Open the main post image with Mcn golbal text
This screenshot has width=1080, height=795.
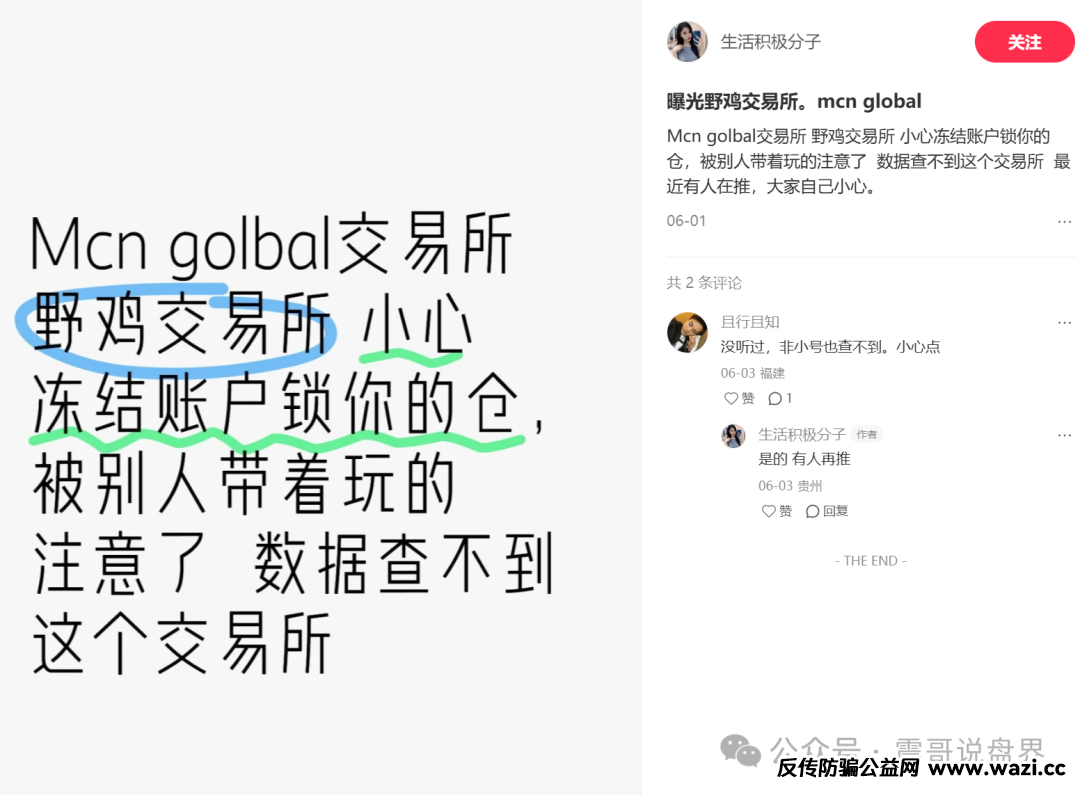(320, 398)
